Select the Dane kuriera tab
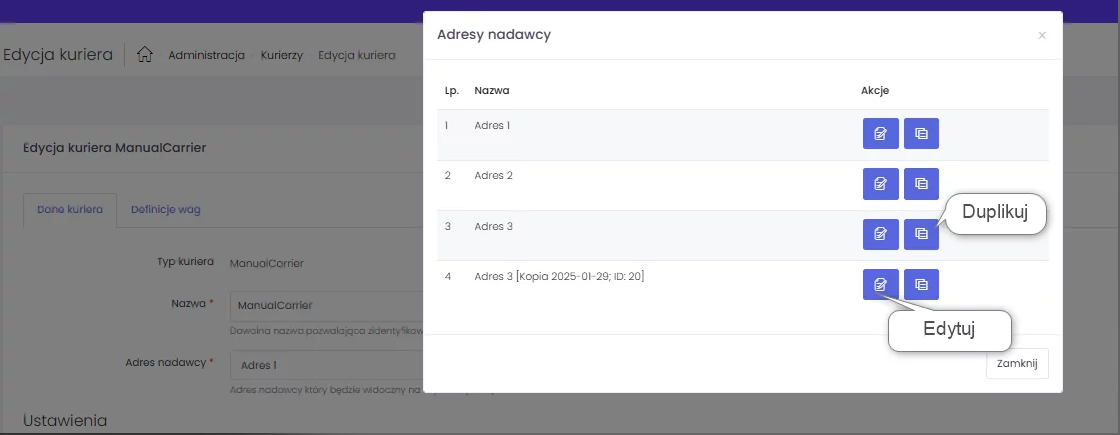The width and height of the screenshot is (1120, 435). [x=70, y=210]
